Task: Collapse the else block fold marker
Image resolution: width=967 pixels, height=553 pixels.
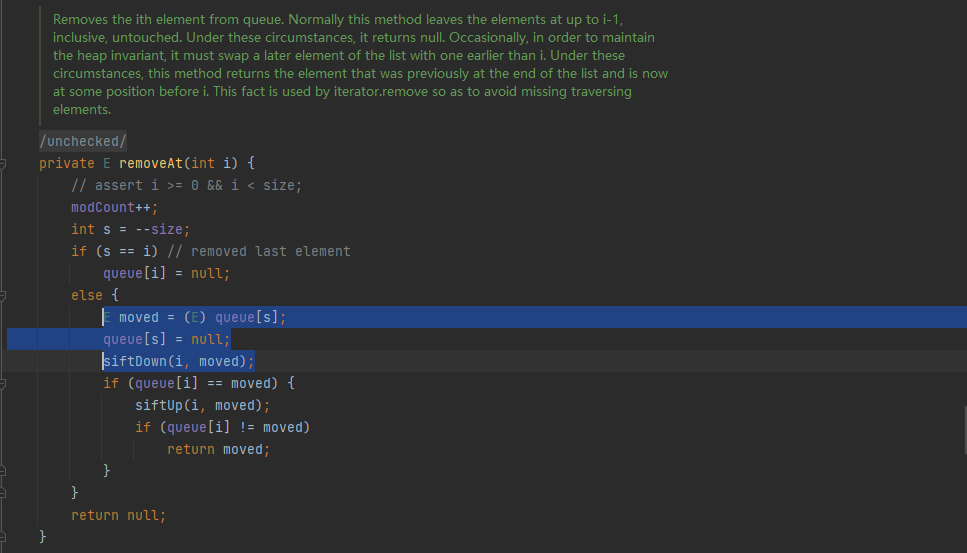Action: coord(4,295)
